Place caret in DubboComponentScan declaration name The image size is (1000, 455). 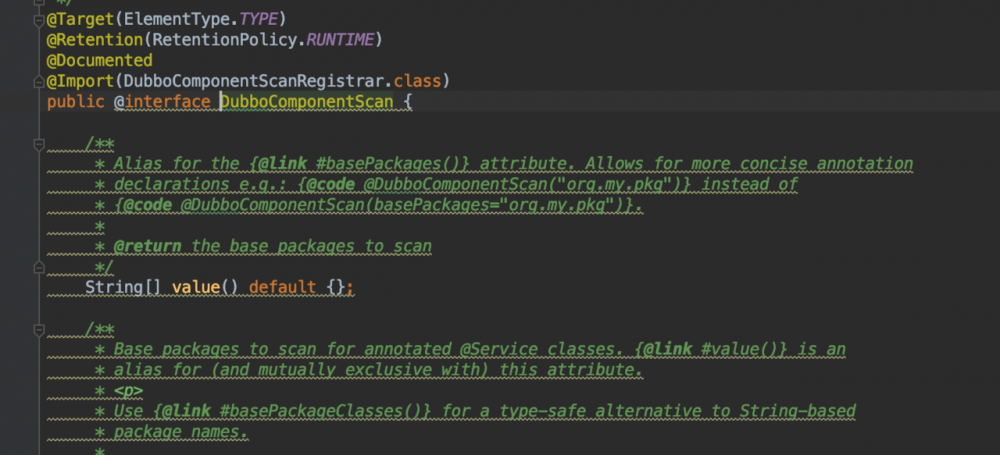coord(307,102)
